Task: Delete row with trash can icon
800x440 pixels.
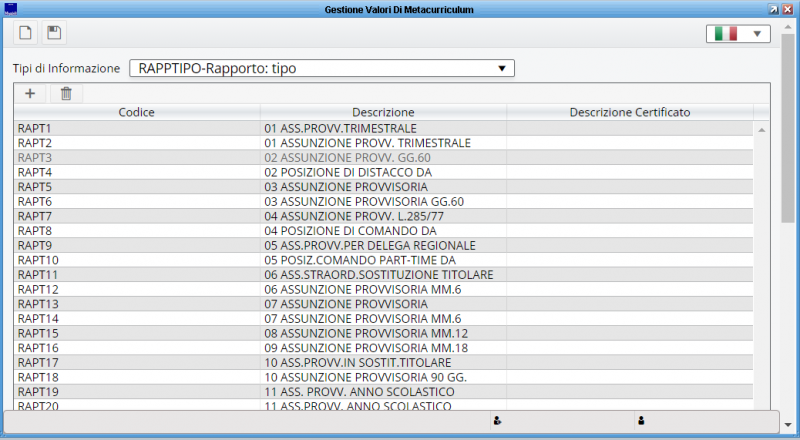Action: (x=66, y=93)
